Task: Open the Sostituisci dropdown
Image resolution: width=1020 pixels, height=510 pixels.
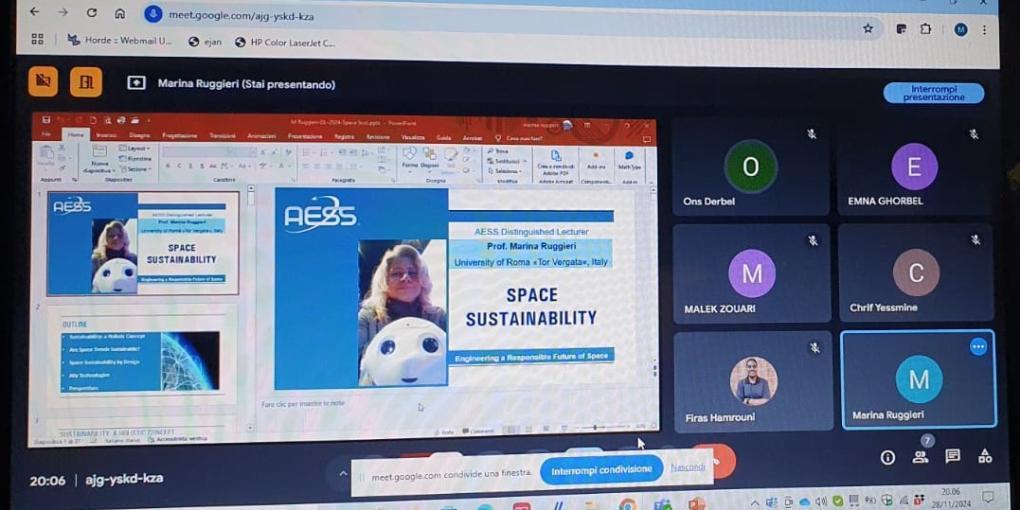Action: [507, 161]
